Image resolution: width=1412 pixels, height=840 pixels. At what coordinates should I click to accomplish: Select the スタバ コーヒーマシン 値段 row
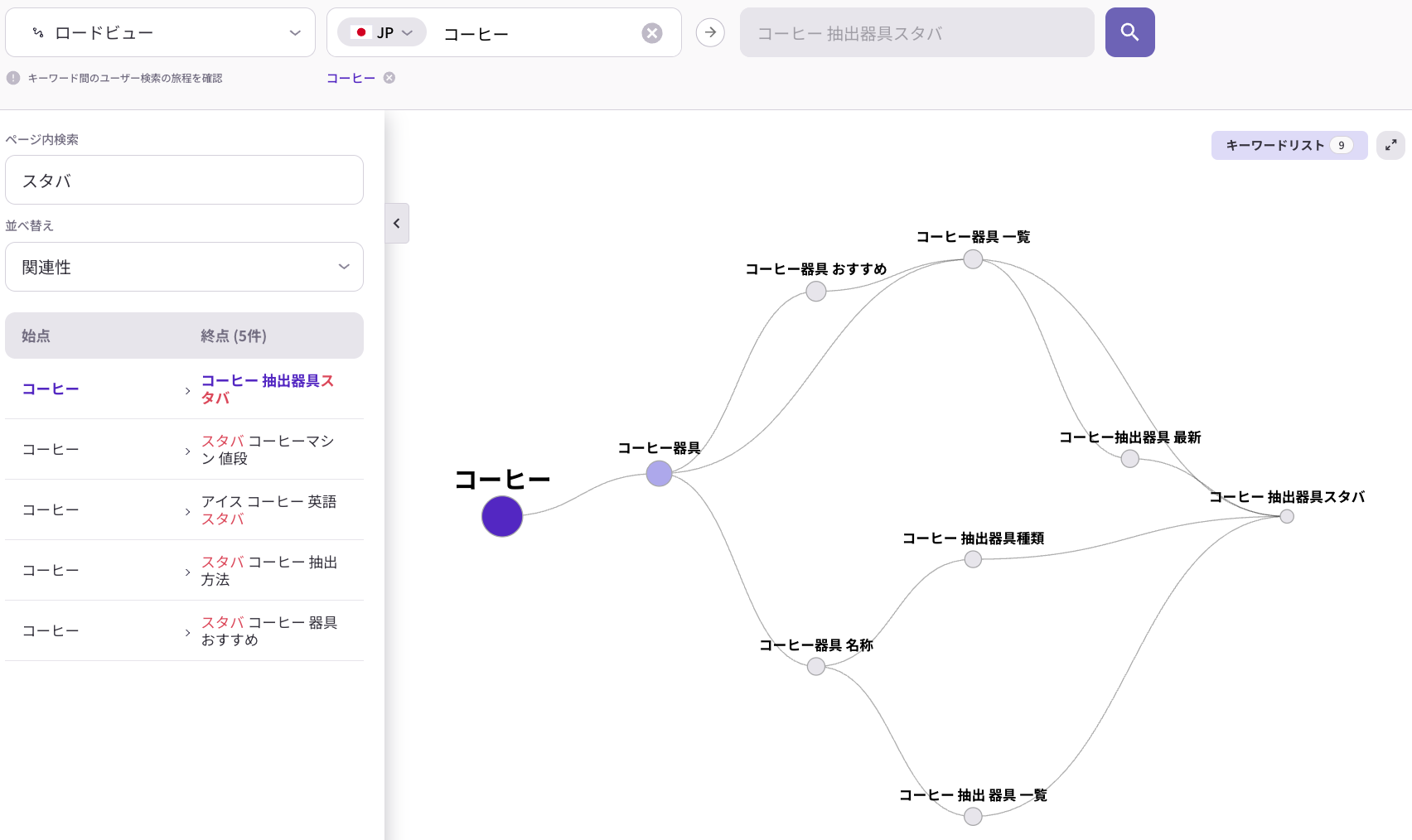[x=184, y=449]
